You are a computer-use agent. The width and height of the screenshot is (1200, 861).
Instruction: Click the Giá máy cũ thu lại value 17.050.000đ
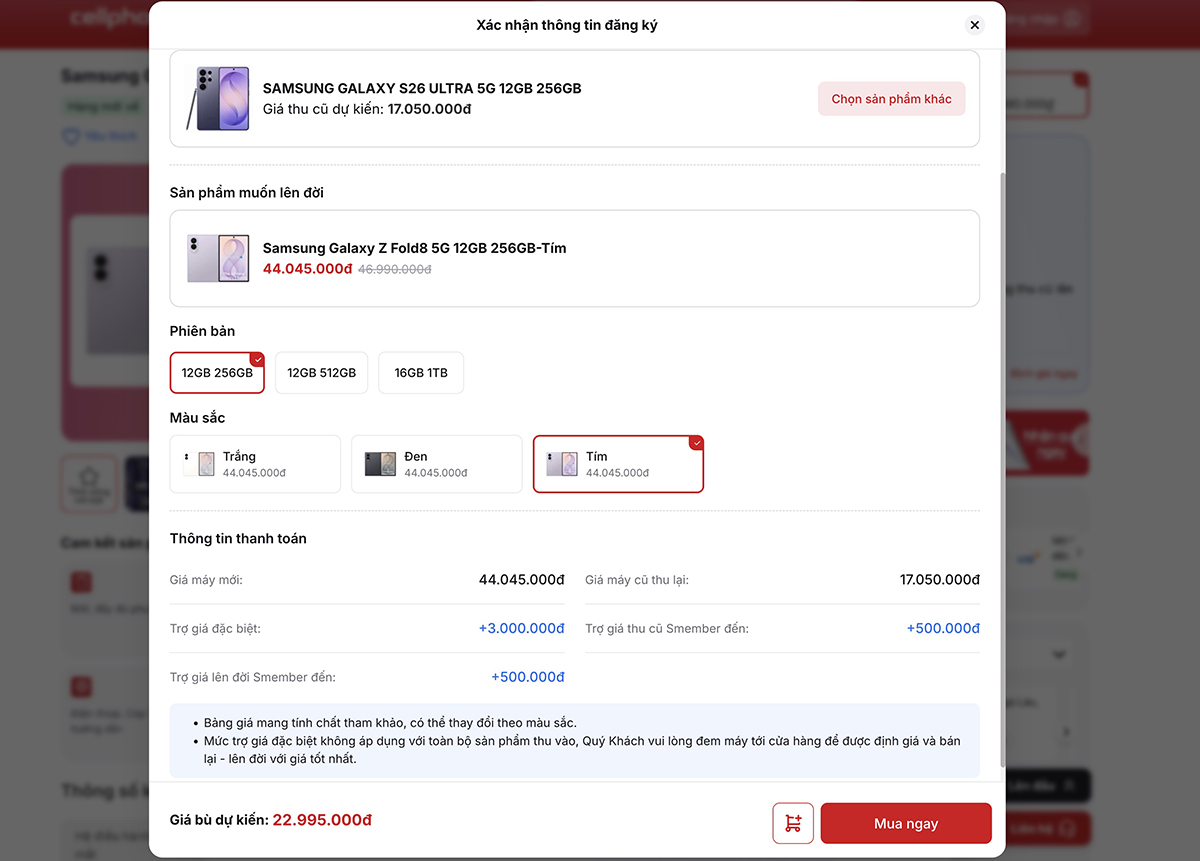[940, 580]
